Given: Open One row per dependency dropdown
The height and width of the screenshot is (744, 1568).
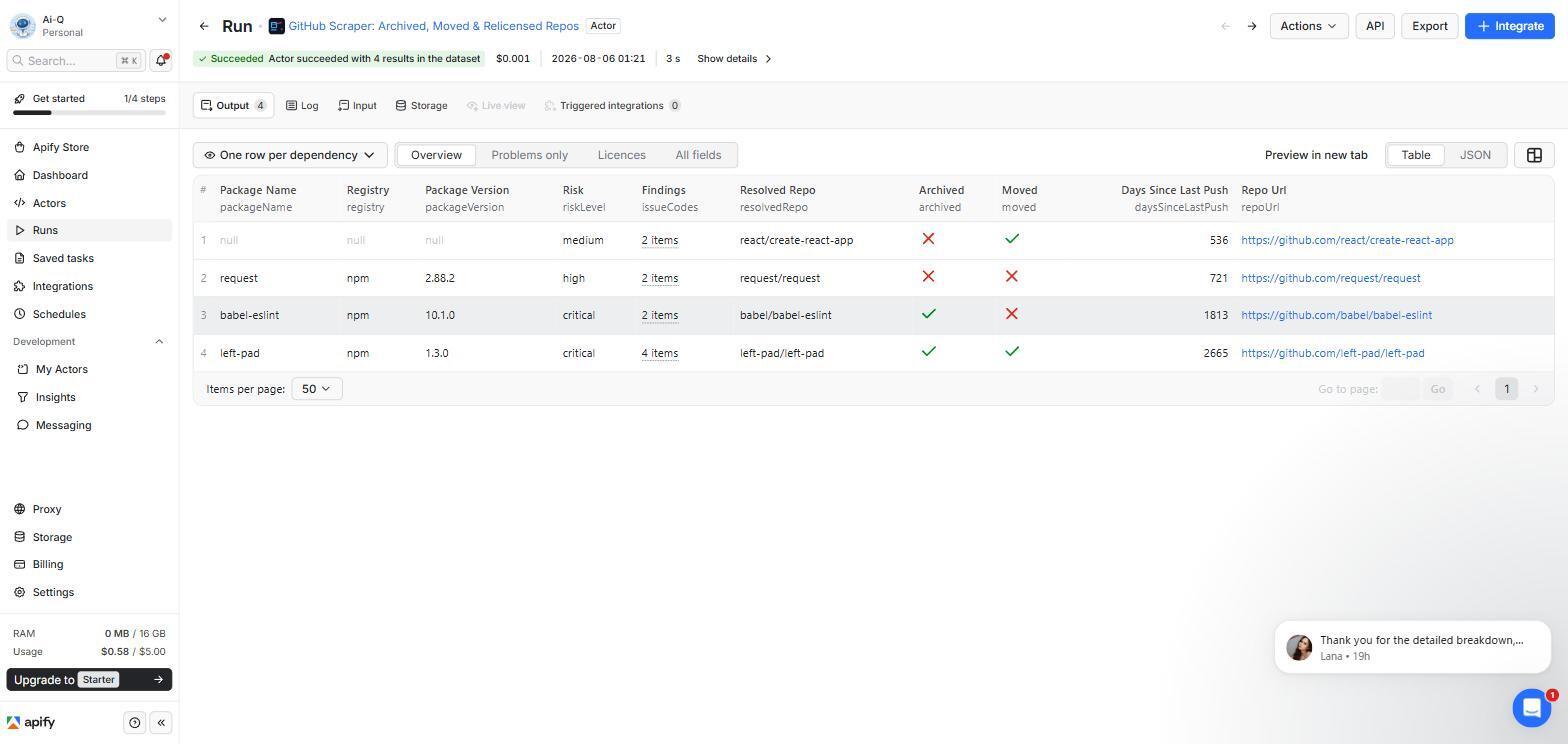Looking at the screenshot, I should click(290, 155).
